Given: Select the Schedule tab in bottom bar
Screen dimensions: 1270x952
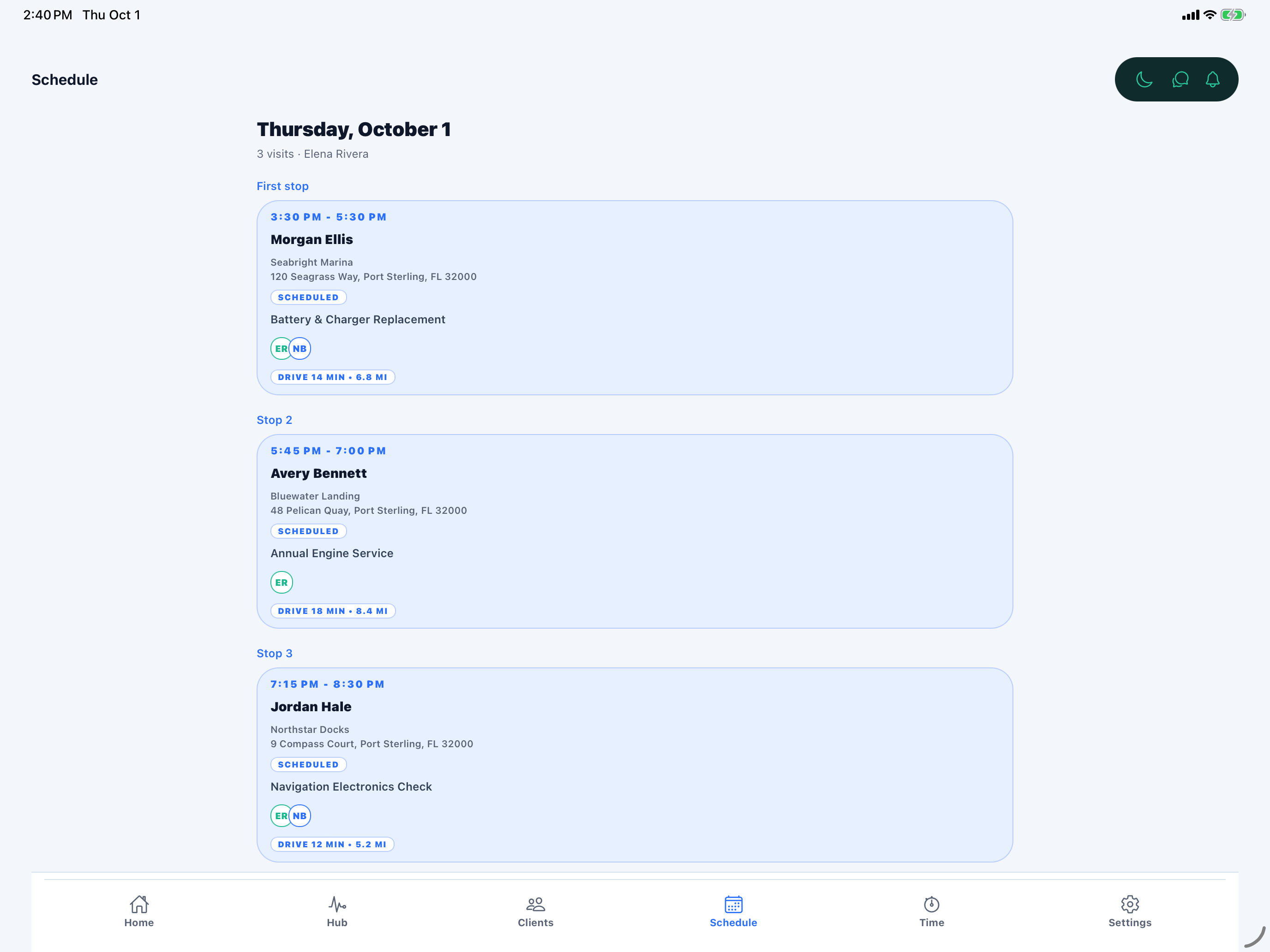Looking at the screenshot, I should click(733, 911).
